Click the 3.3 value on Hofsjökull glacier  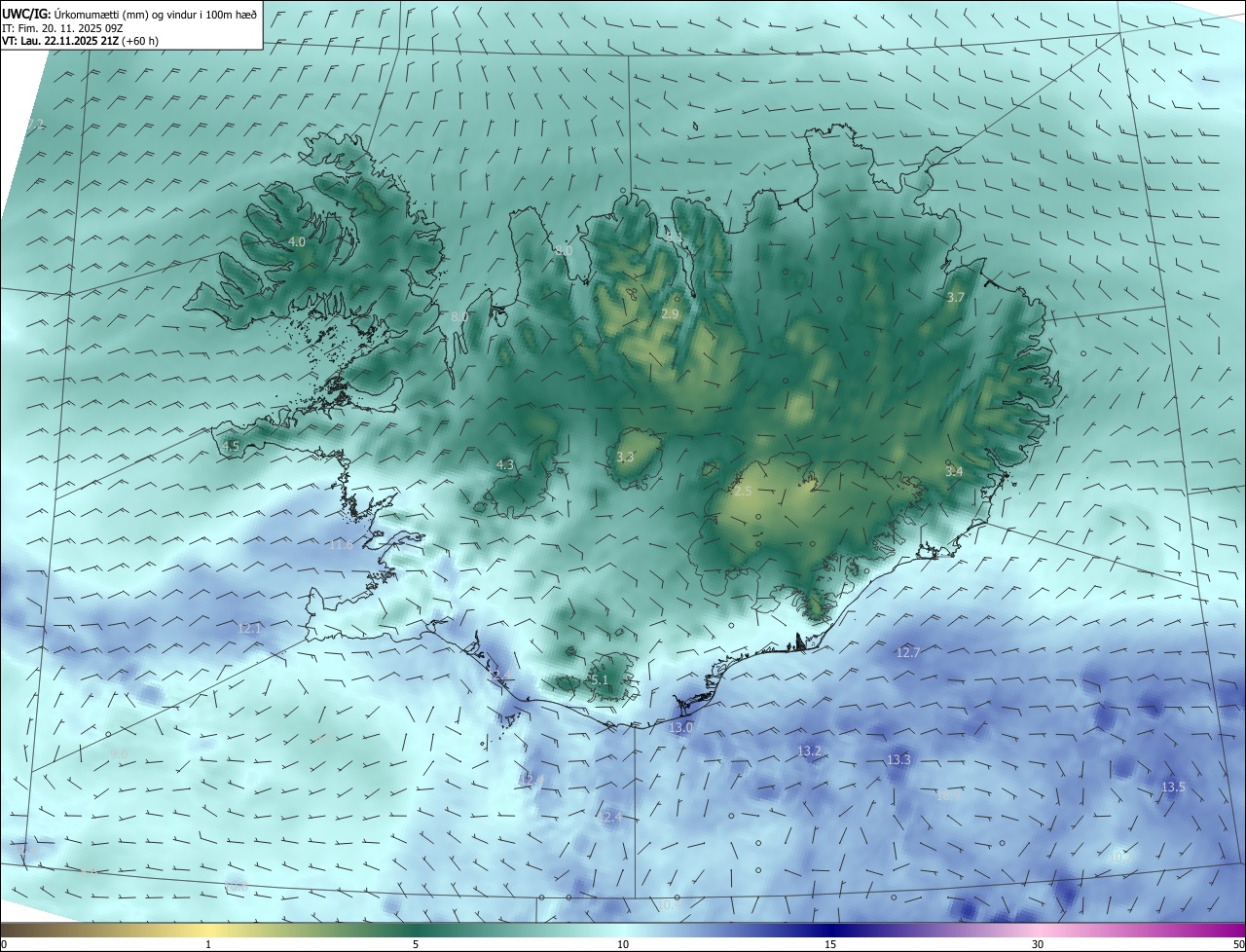pos(626,457)
